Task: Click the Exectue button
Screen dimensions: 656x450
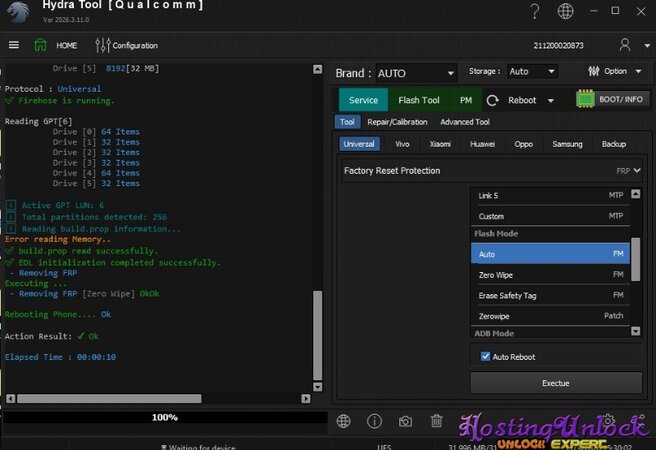Action: coord(555,383)
